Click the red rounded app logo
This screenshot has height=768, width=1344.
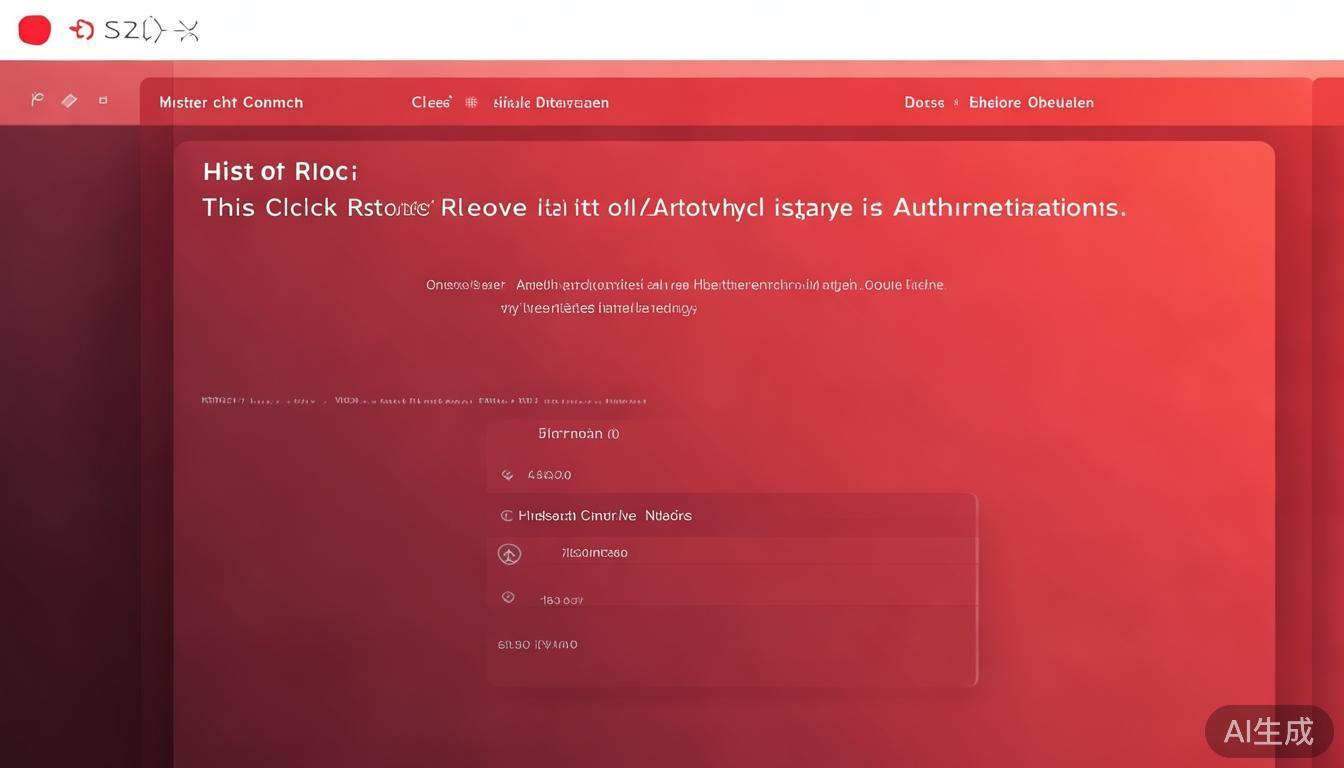tap(34, 30)
